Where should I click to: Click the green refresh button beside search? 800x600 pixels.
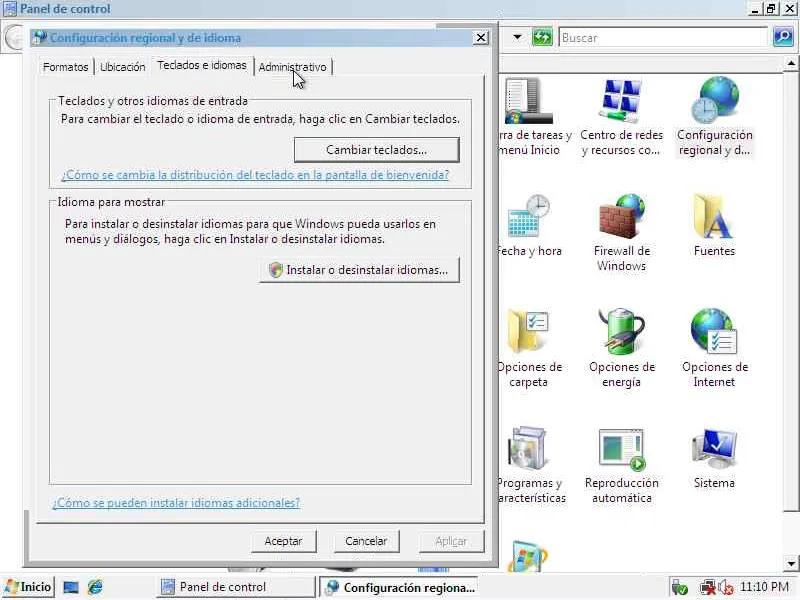pyautogui.click(x=542, y=37)
